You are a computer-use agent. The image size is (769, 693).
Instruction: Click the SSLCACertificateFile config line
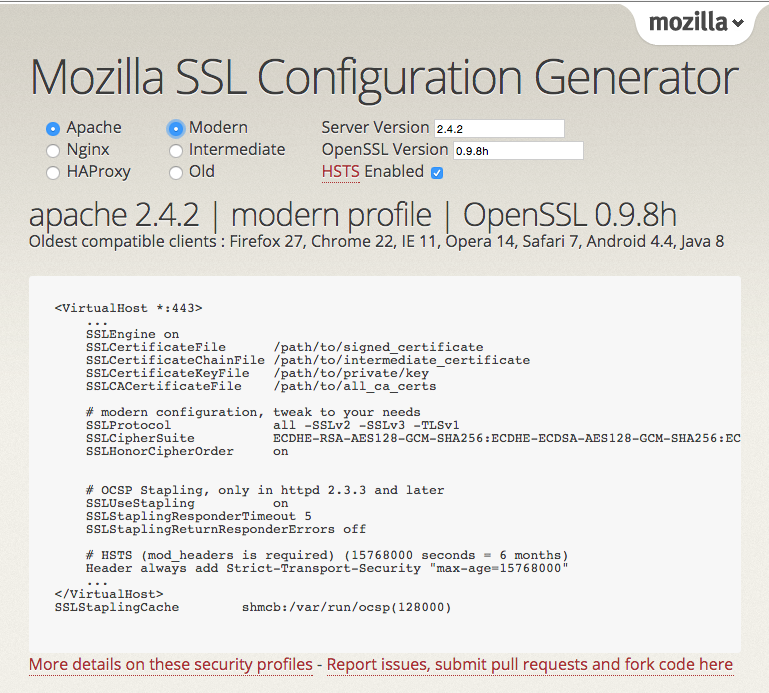tap(261, 386)
